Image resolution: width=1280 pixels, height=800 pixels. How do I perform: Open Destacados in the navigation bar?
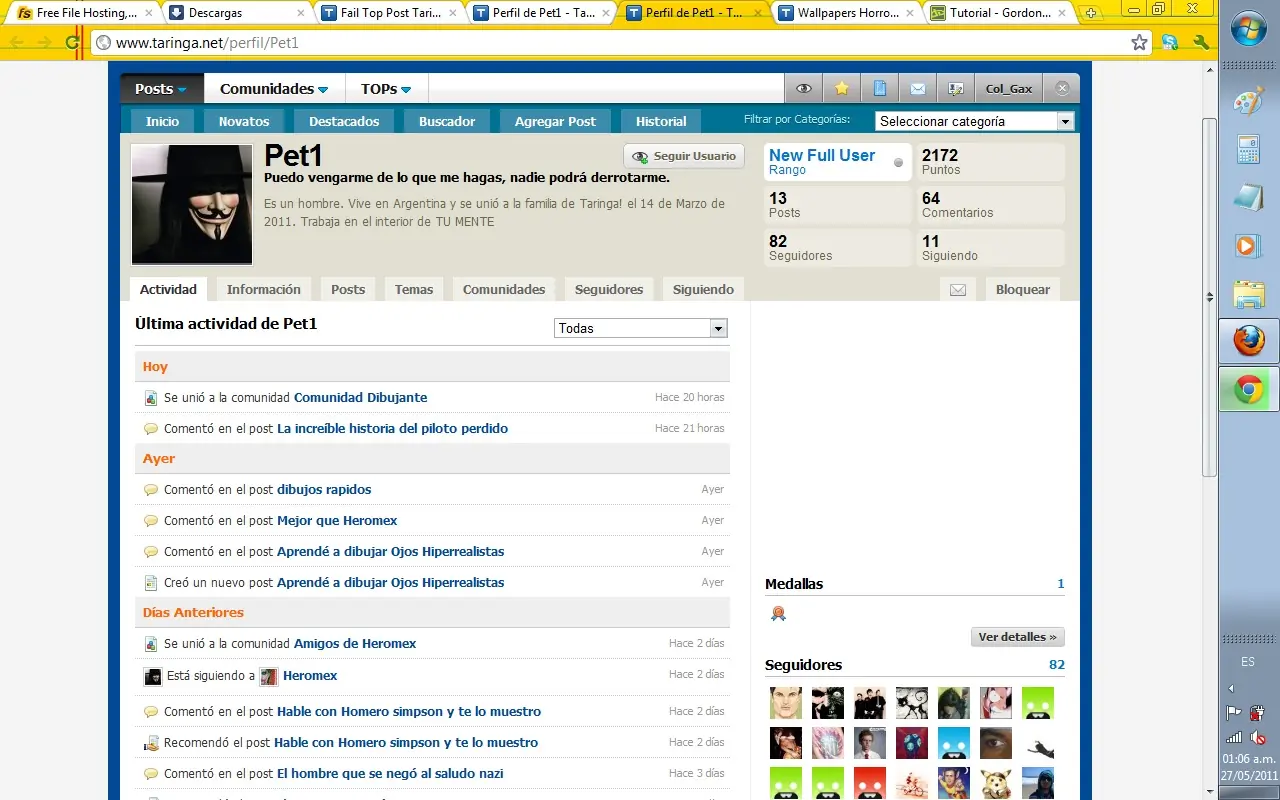344,121
